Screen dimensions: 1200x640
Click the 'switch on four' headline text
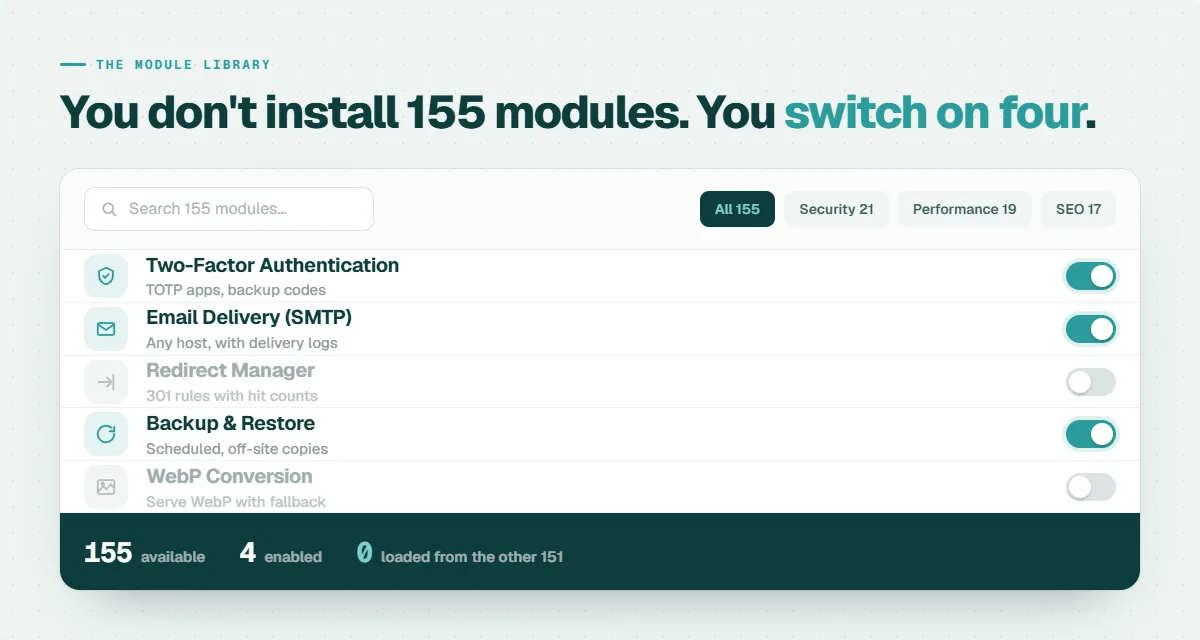point(934,112)
